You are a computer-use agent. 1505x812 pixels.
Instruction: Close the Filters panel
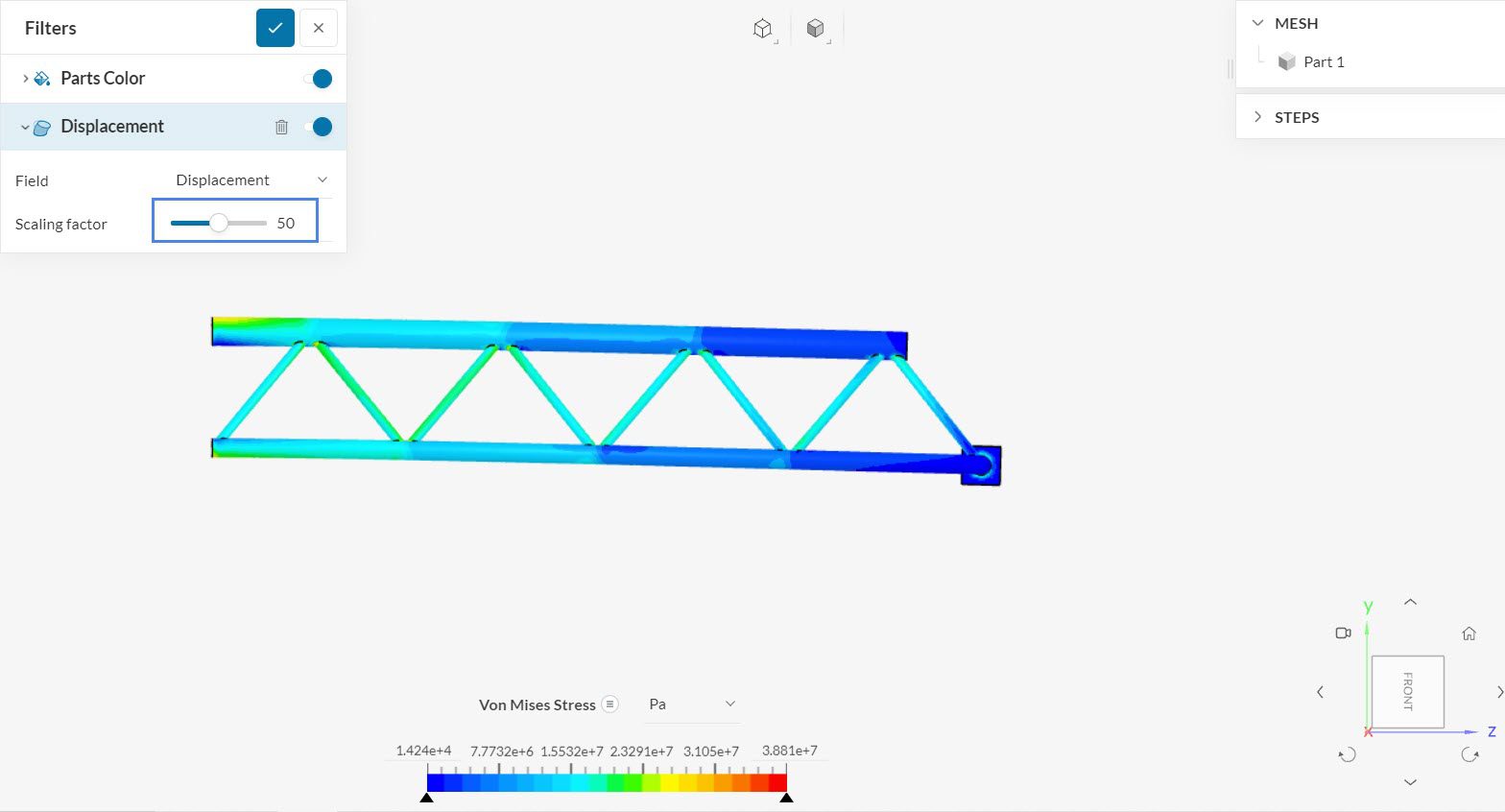click(319, 28)
